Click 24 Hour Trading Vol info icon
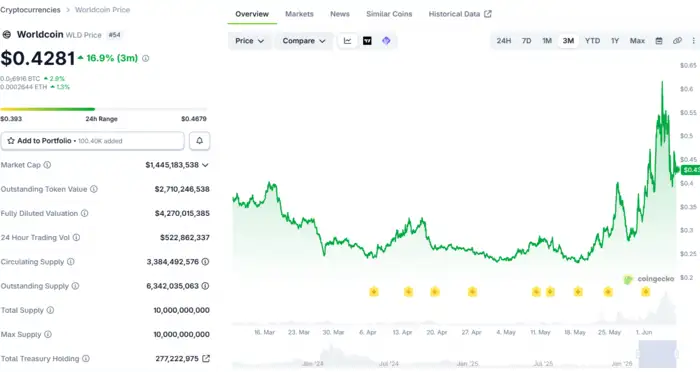This screenshot has width=700, height=372. click(x=76, y=238)
